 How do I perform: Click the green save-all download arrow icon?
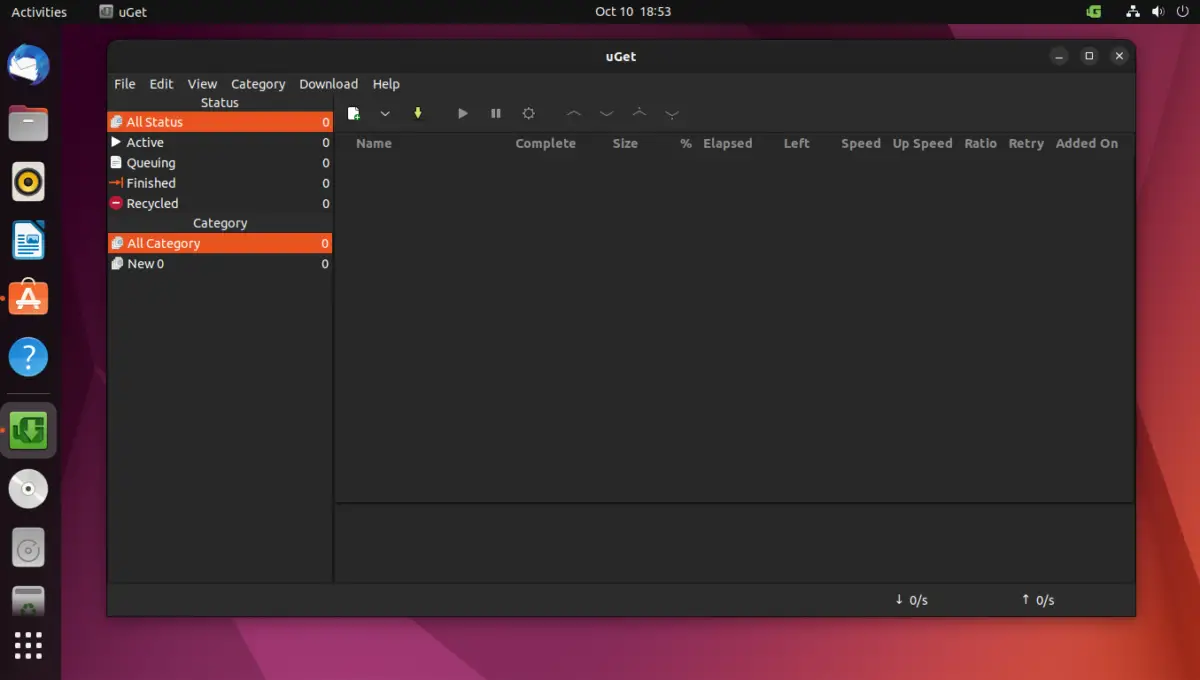pyautogui.click(x=418, y=114)
